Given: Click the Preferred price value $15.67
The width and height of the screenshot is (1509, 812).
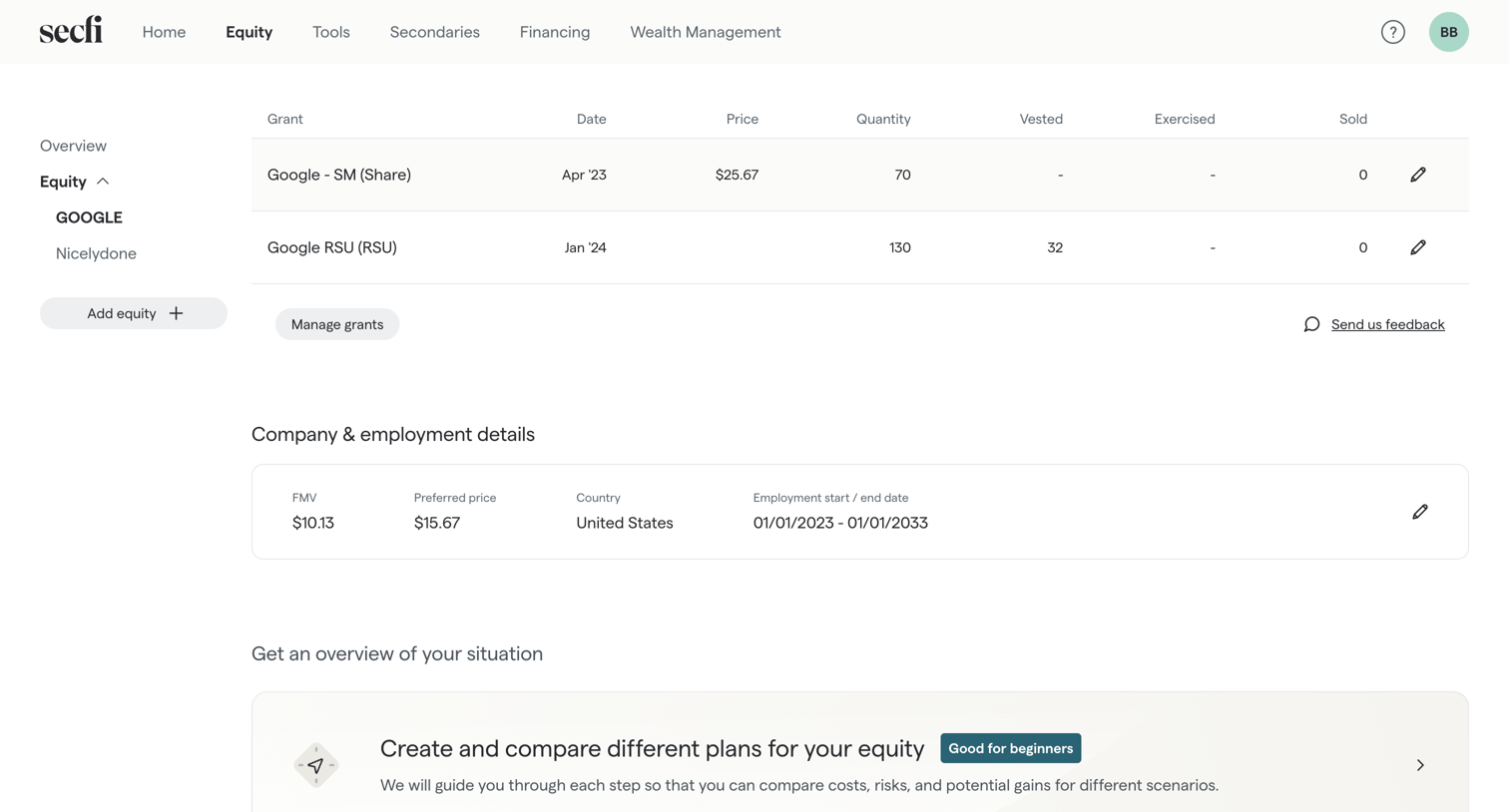Looking at the screenshot, I should click(x=437, y=523).
